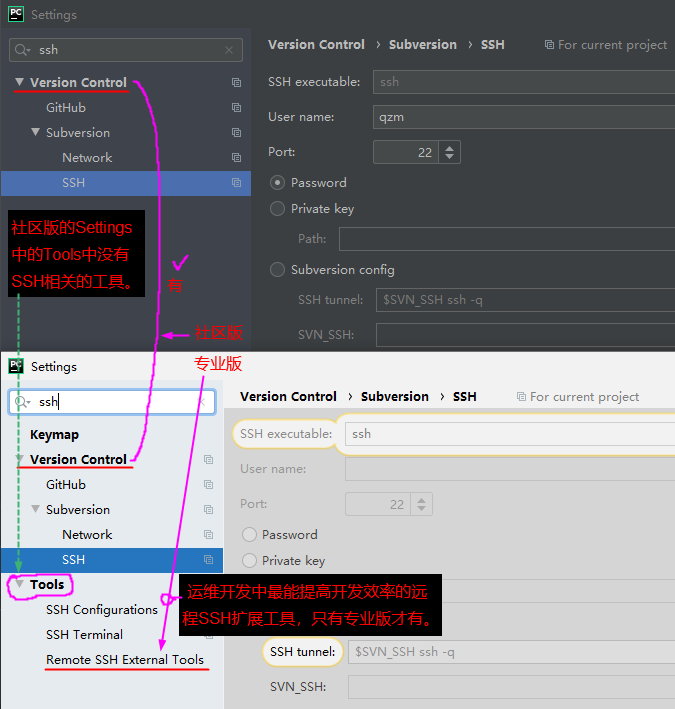Click project-scope icon beside GitHub in dark tree

[236, 108]
